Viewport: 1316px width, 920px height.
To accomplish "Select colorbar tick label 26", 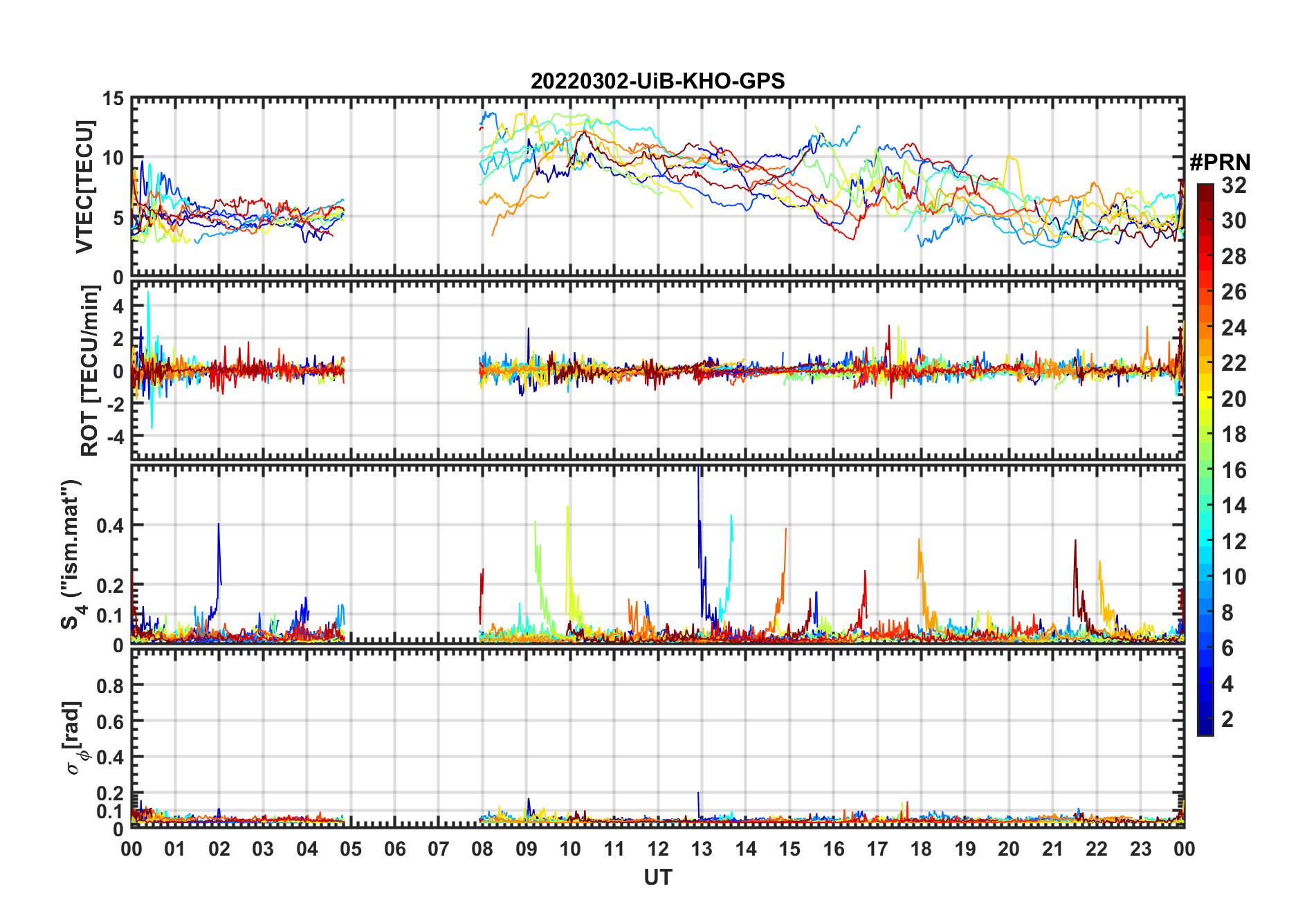I will click(x=1234, y=292).
